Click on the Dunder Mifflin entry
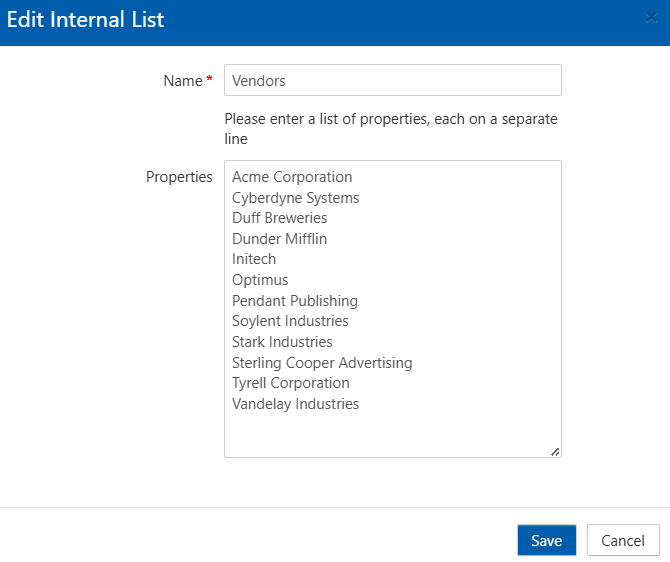The image size is (670, 562). (x=279, y=239)
